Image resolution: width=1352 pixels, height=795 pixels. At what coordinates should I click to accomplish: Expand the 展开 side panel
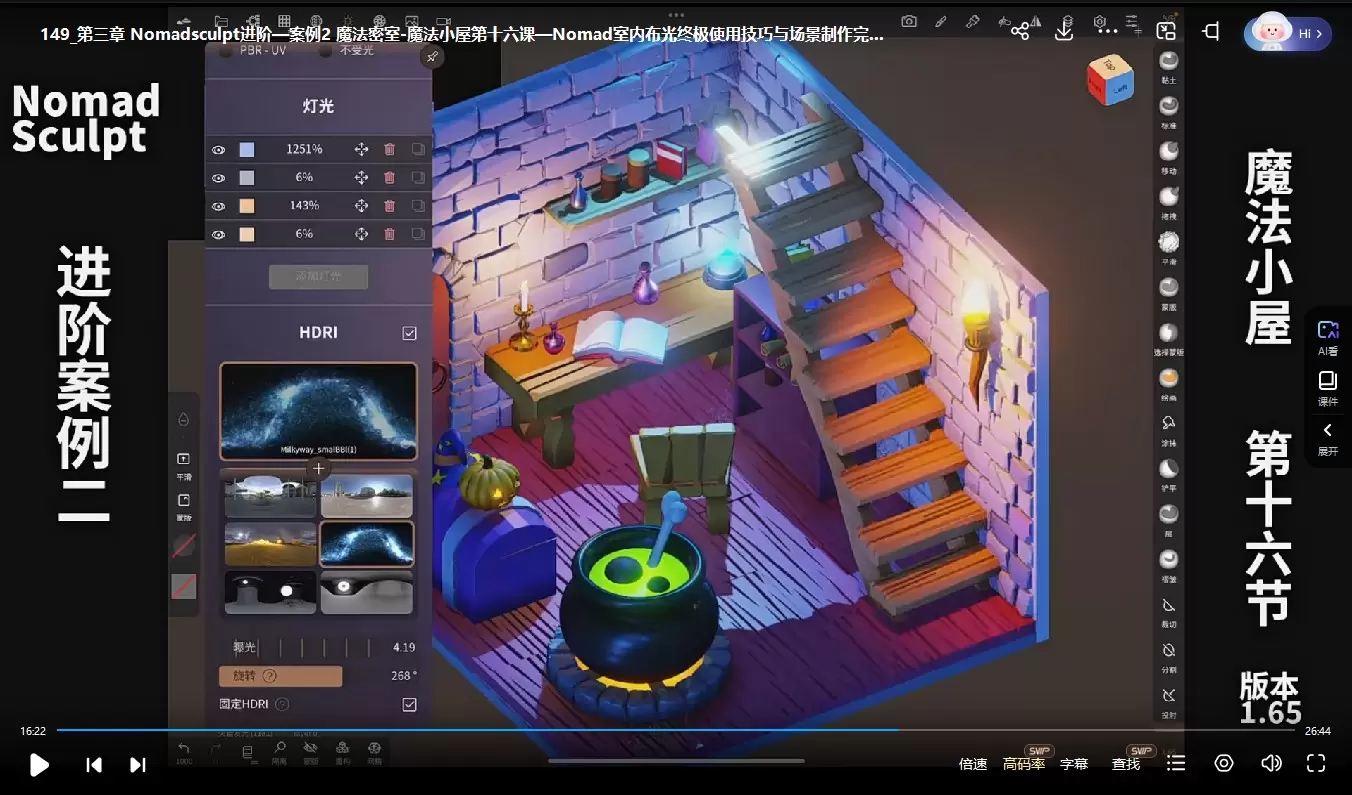[x=1328, y=439]
